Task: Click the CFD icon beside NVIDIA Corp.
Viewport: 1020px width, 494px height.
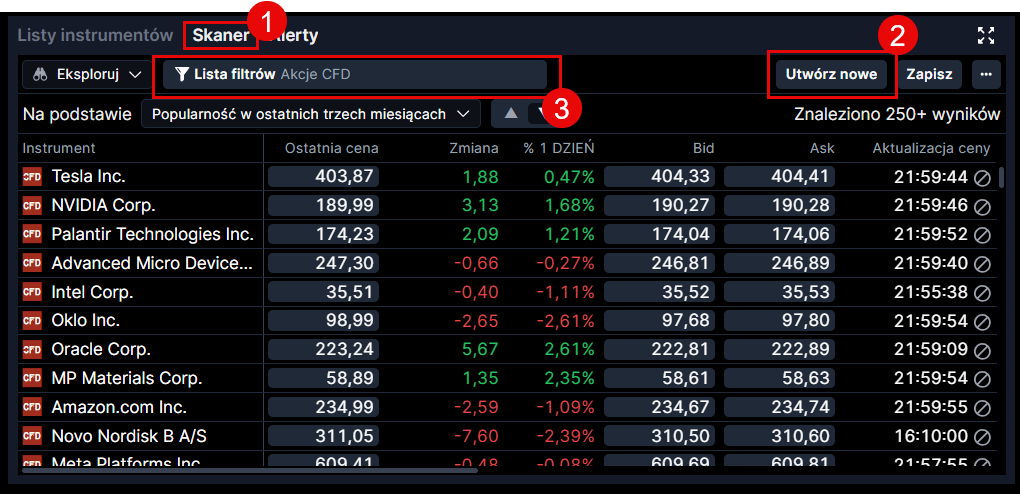Action: [x=32, y=206]
